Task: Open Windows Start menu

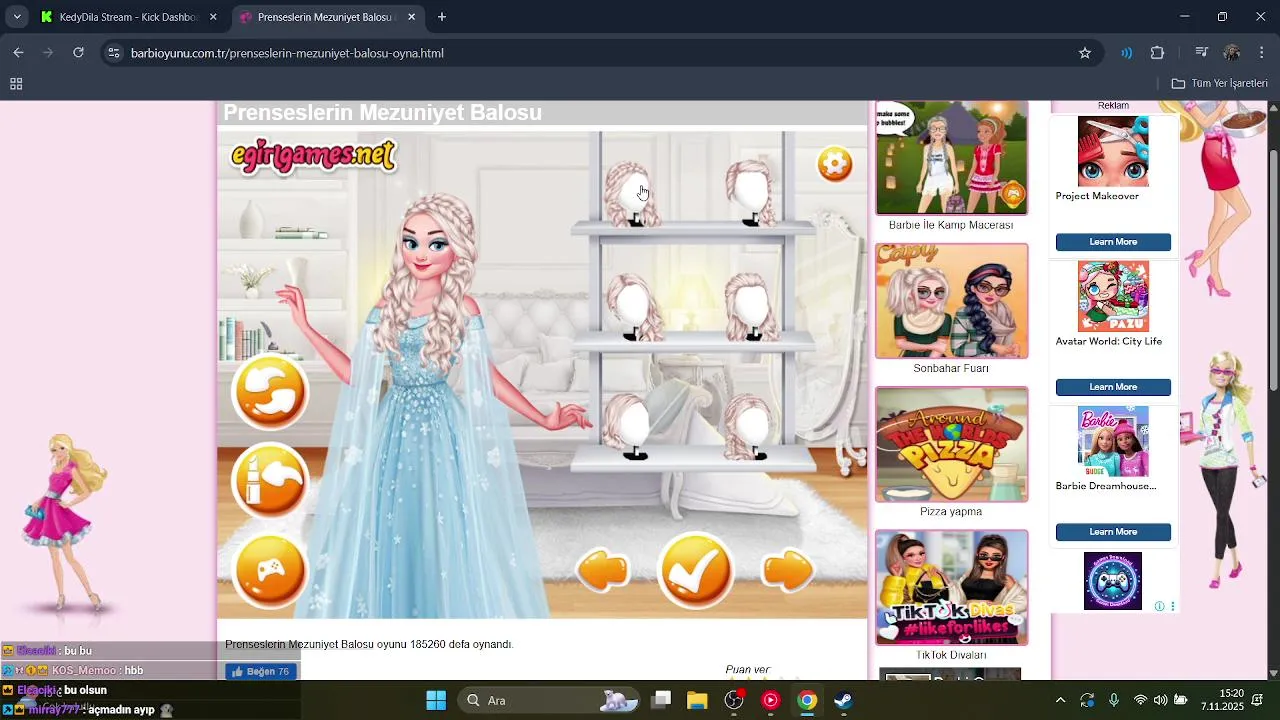Action: pyautogui.click(x=436, y=700)
